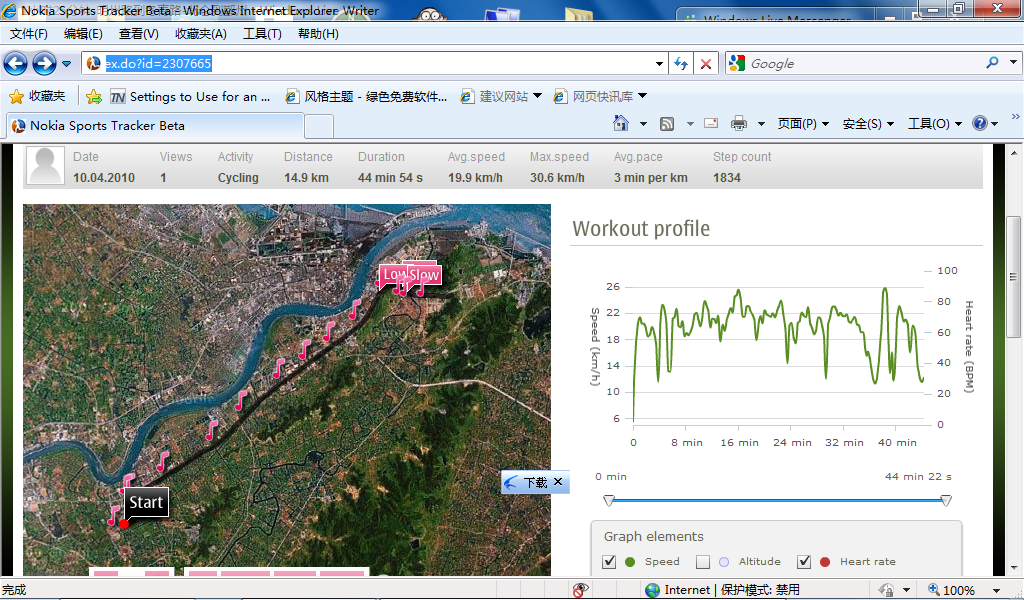Go back with the browser Back arrow

[x=16, y=63]
